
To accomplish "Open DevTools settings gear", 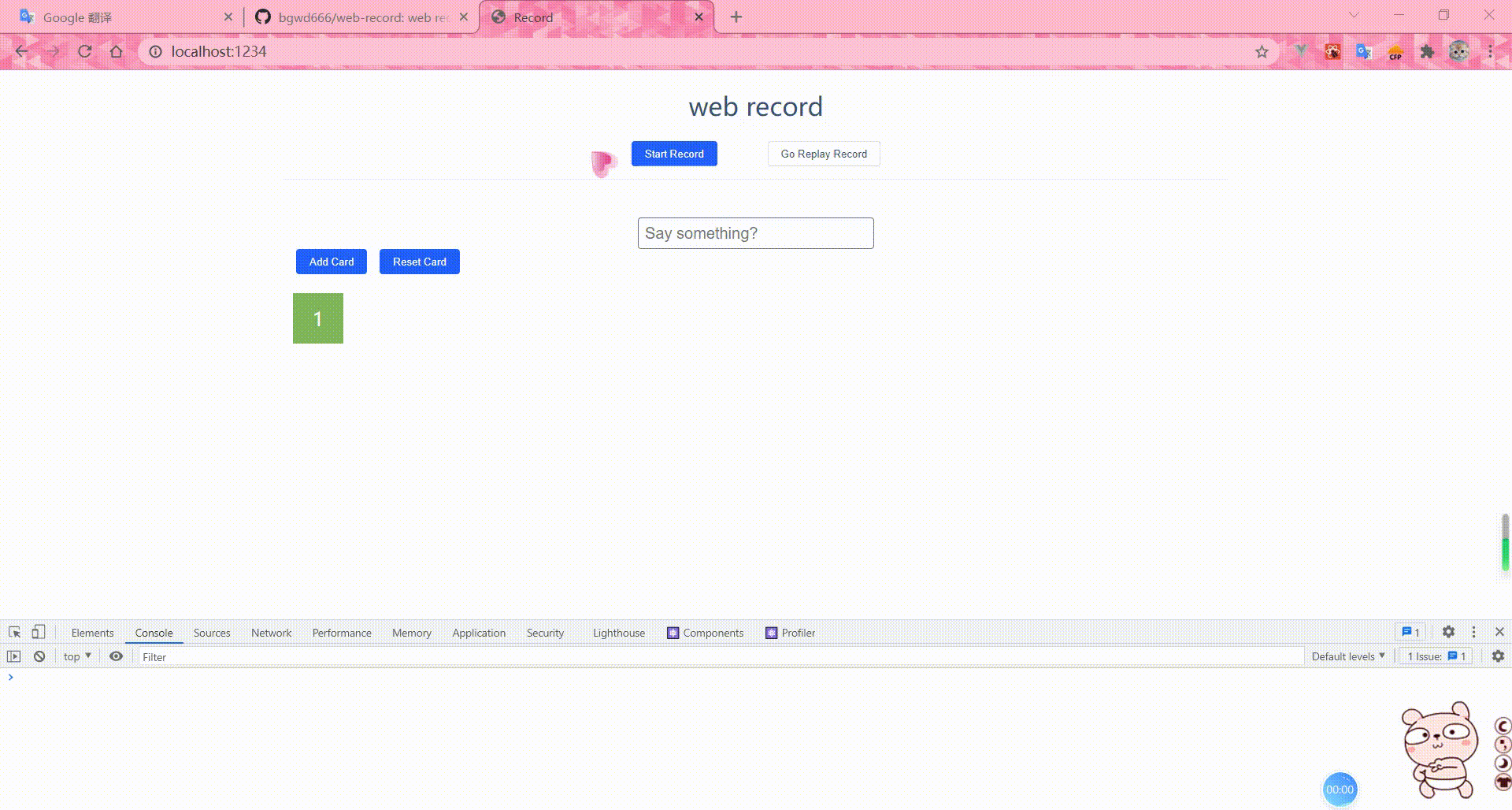I will pos(1448,632).
